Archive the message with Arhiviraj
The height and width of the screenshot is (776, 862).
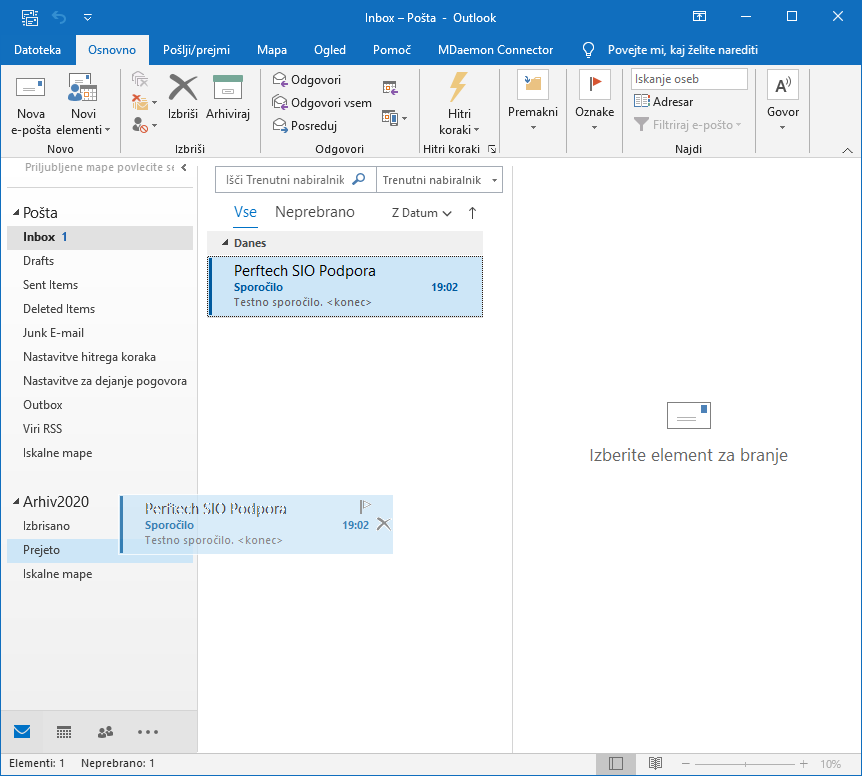click(x=228, y=97)
